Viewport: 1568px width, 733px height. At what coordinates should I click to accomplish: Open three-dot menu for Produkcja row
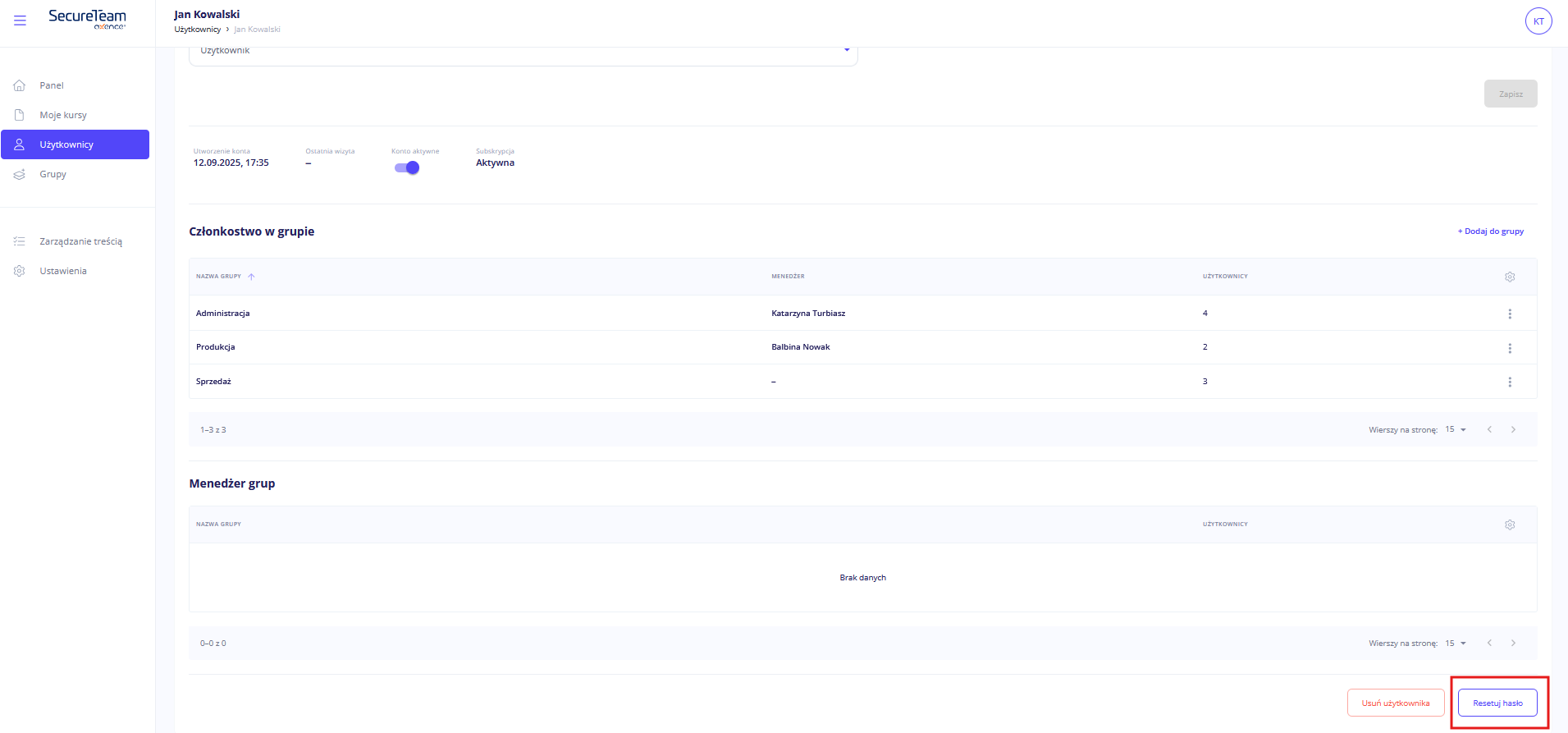point(1509,348)
